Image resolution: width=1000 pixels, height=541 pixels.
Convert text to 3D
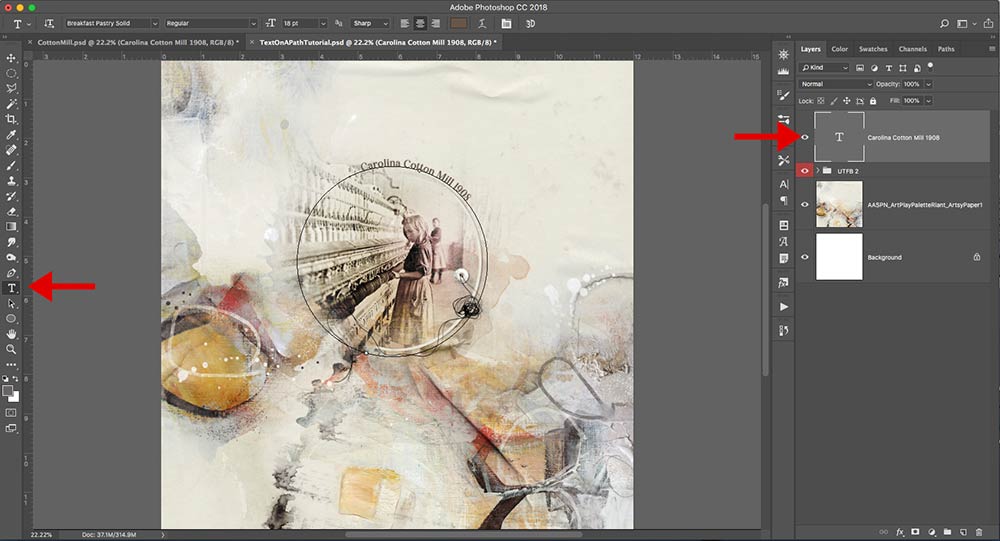530,24
